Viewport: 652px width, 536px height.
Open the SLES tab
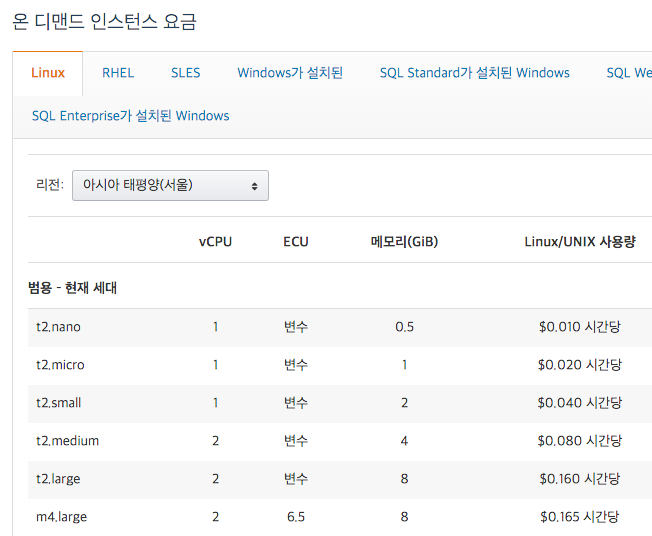(185, 73)
